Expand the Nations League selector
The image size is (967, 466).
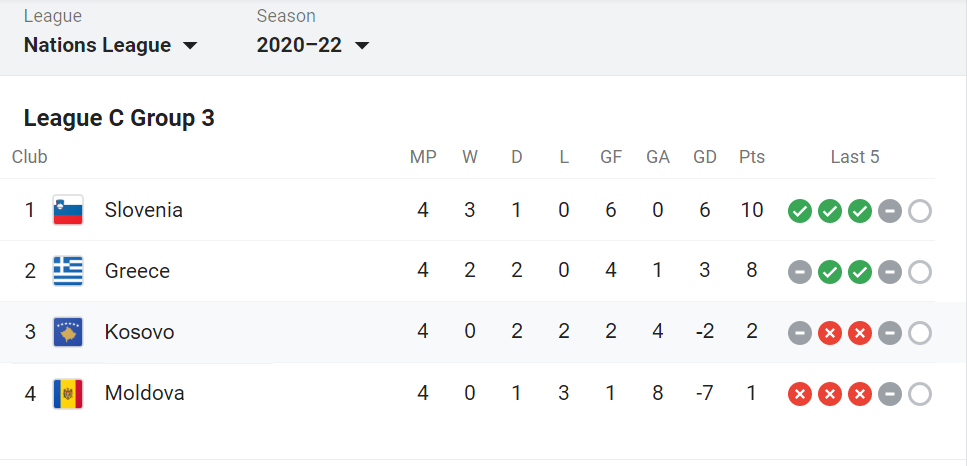tap(110, 46)
